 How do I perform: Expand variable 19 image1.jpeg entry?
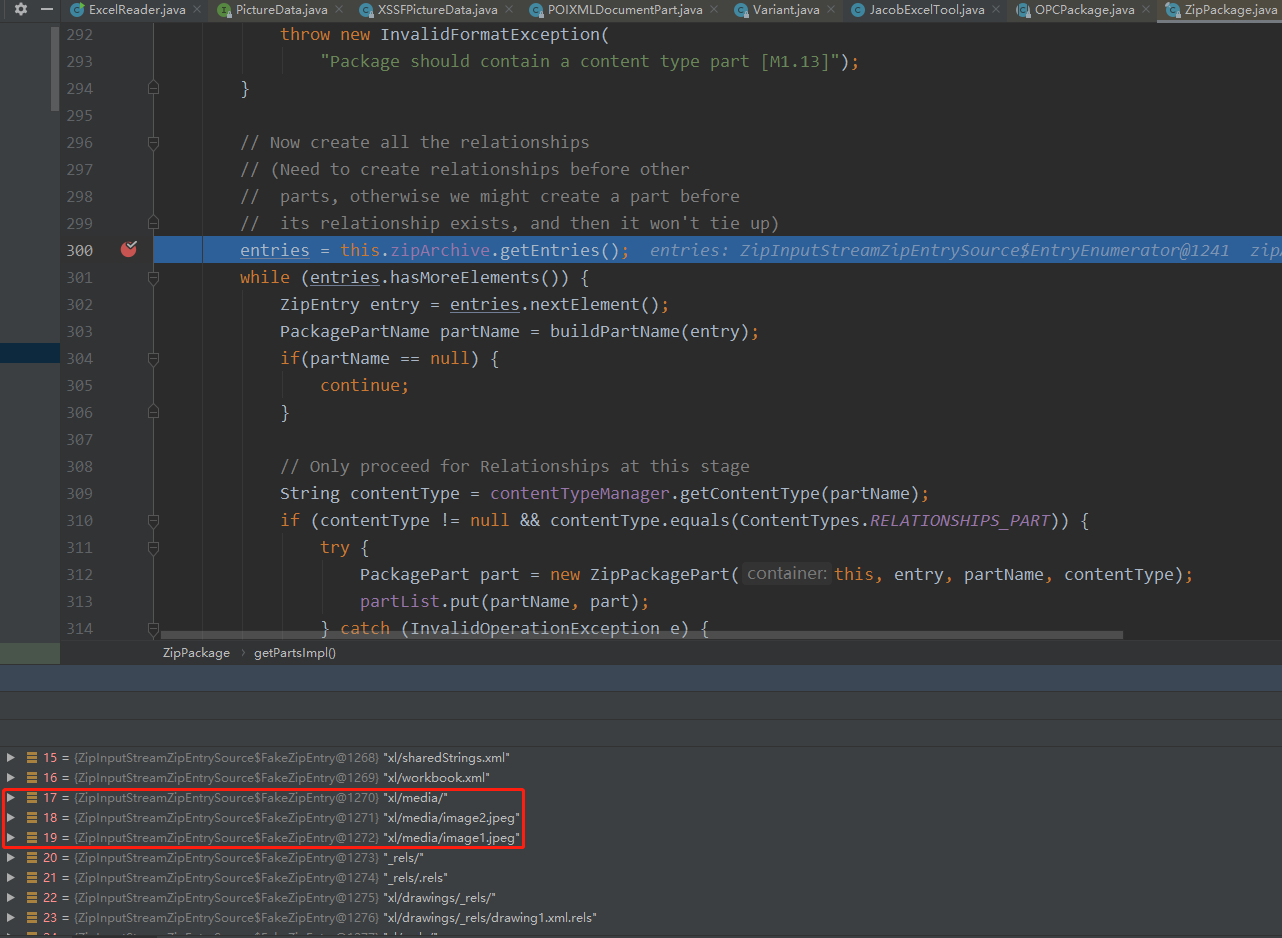pyautogui.click(x=11, y=838)
